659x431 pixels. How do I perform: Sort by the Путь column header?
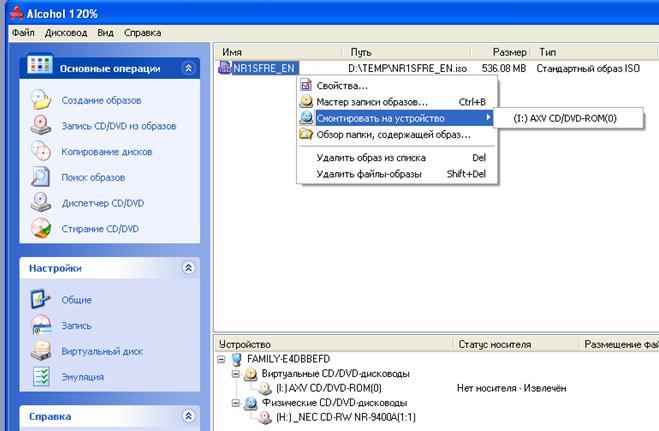pos(407,52)
